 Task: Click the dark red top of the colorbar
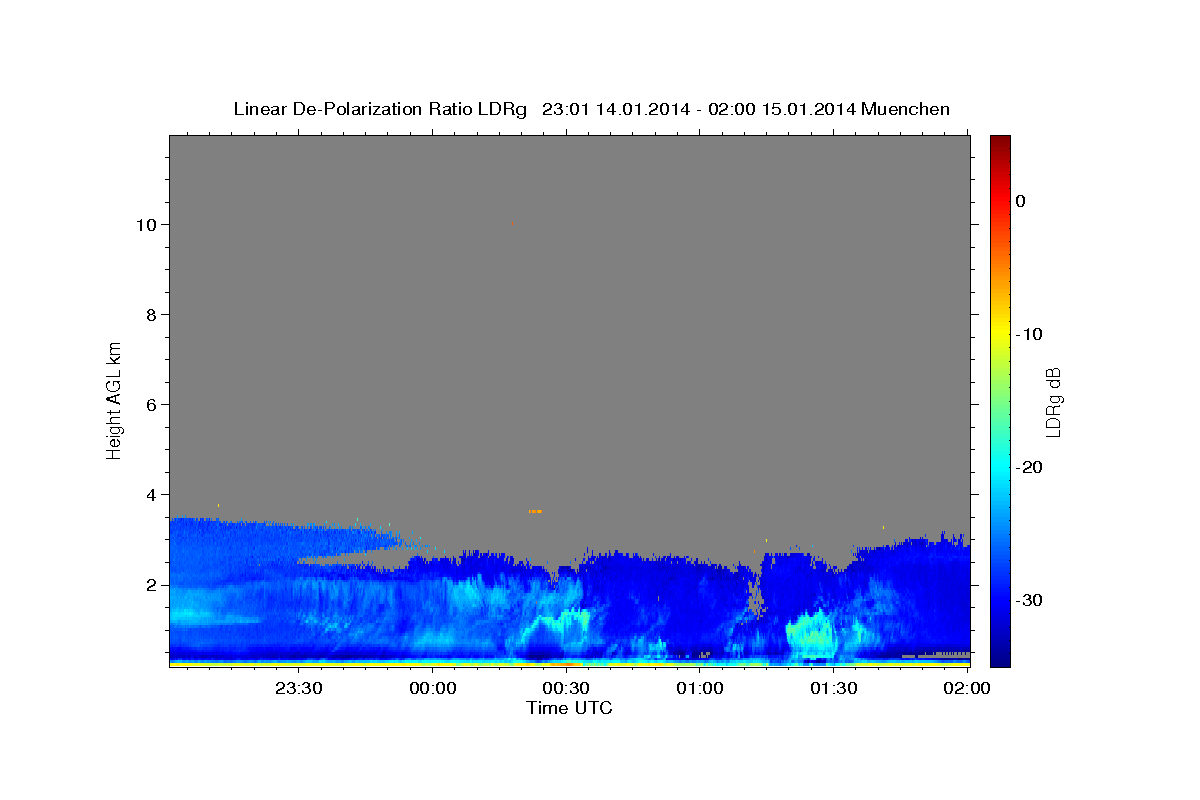pyautogui.click(x=1000, y=143)
